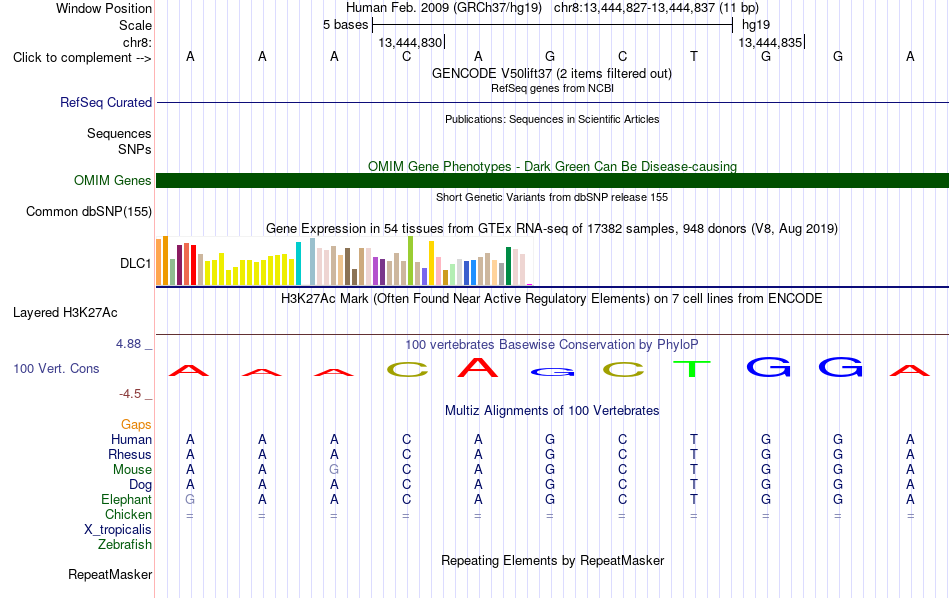Click the -4.5 PhyloP lower scale value
This screenshot has width=950, height=598.
(130, 394)
